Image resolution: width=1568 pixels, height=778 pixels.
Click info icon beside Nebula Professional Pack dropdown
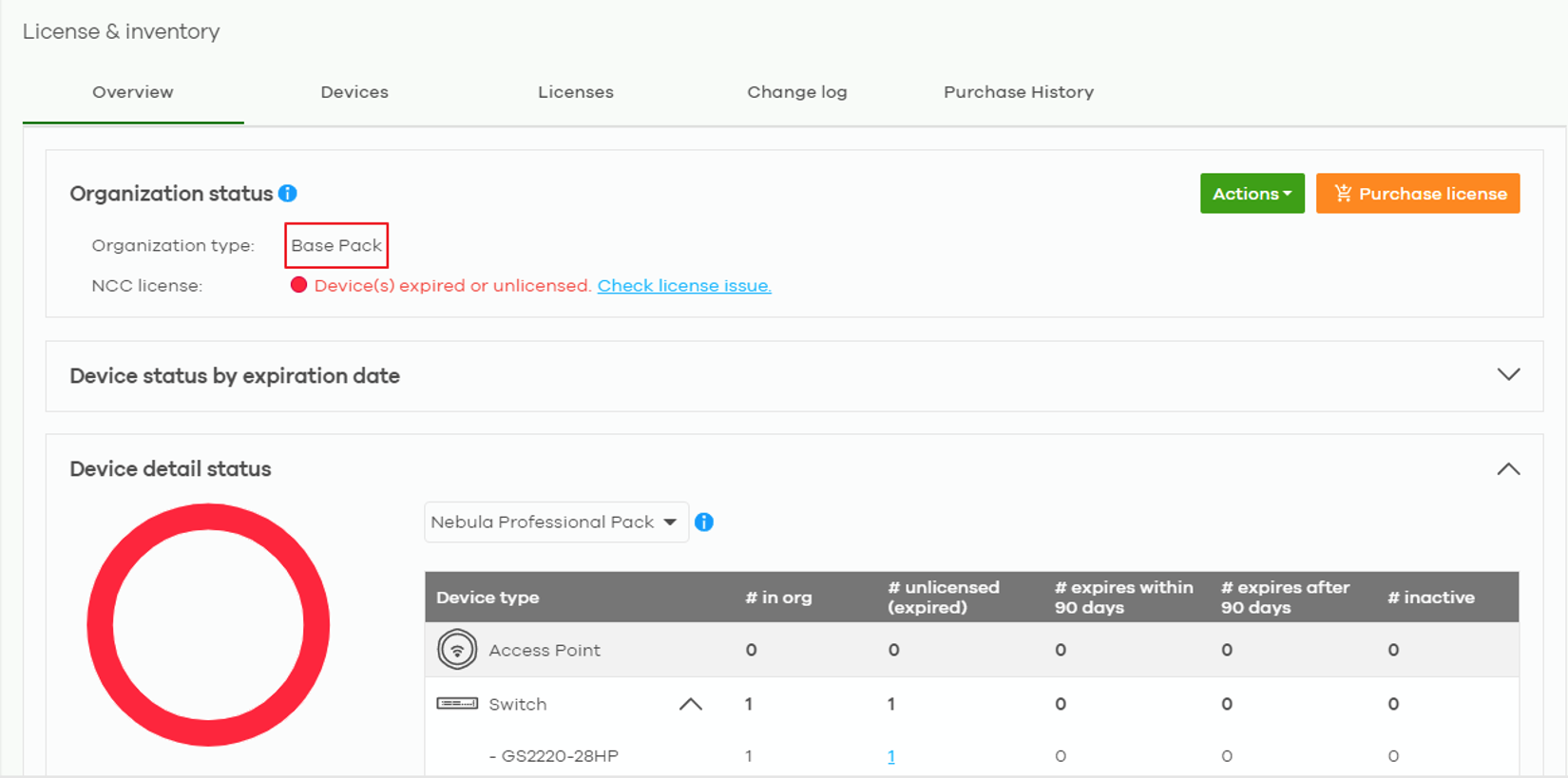click(x=704, y=522)
